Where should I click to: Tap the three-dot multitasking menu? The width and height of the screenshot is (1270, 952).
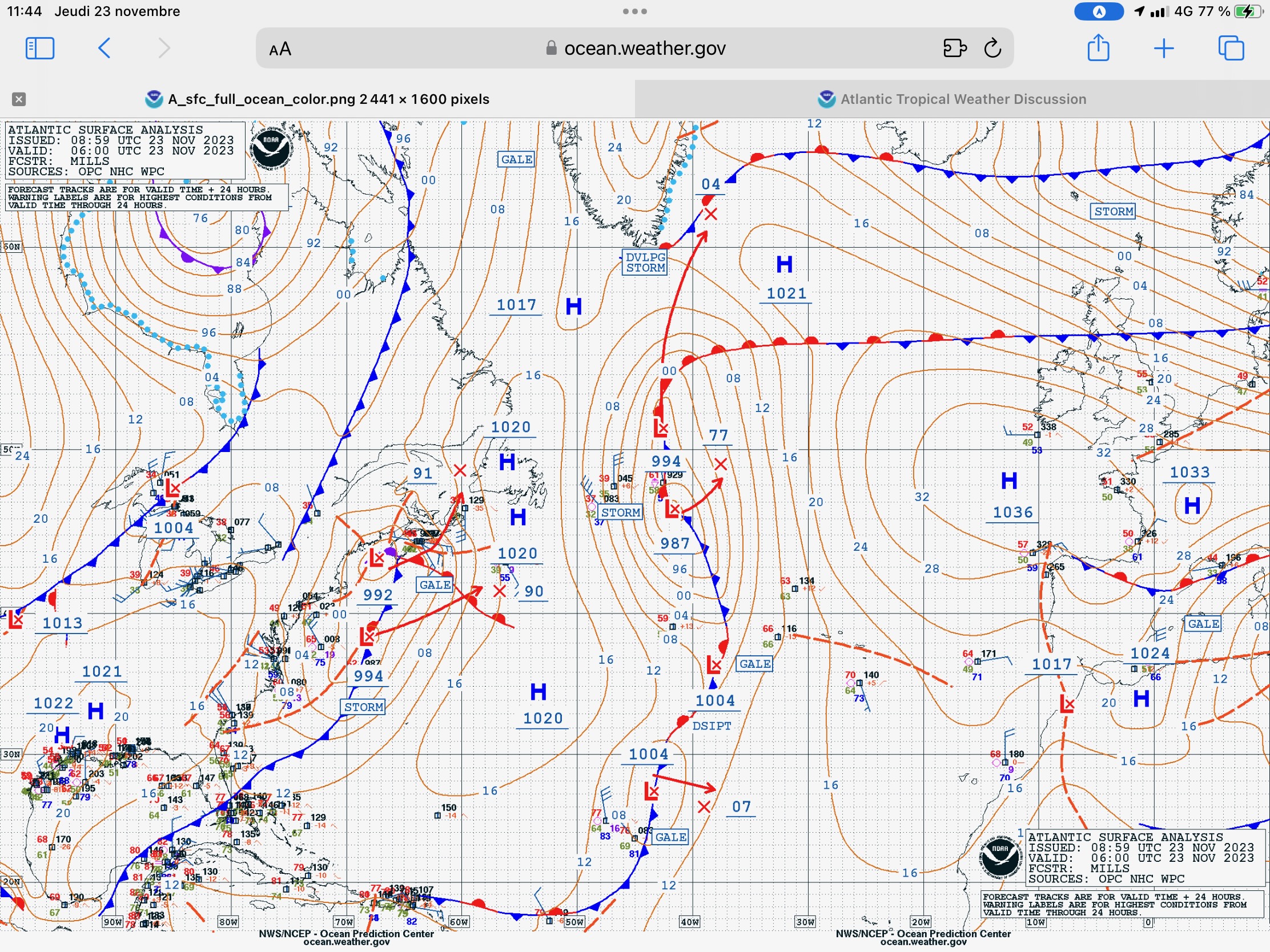634,11
